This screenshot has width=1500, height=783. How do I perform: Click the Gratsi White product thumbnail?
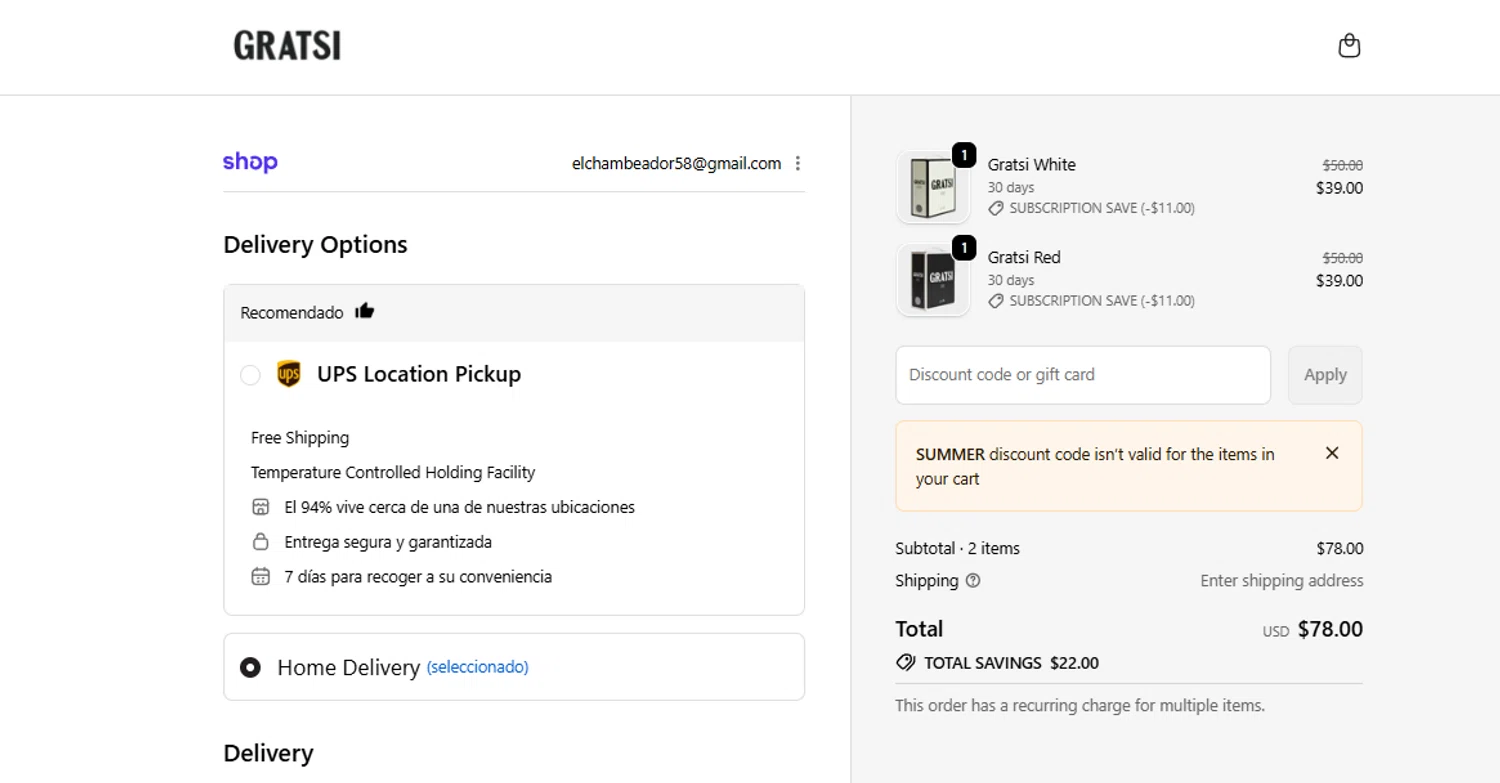(933, 187)
